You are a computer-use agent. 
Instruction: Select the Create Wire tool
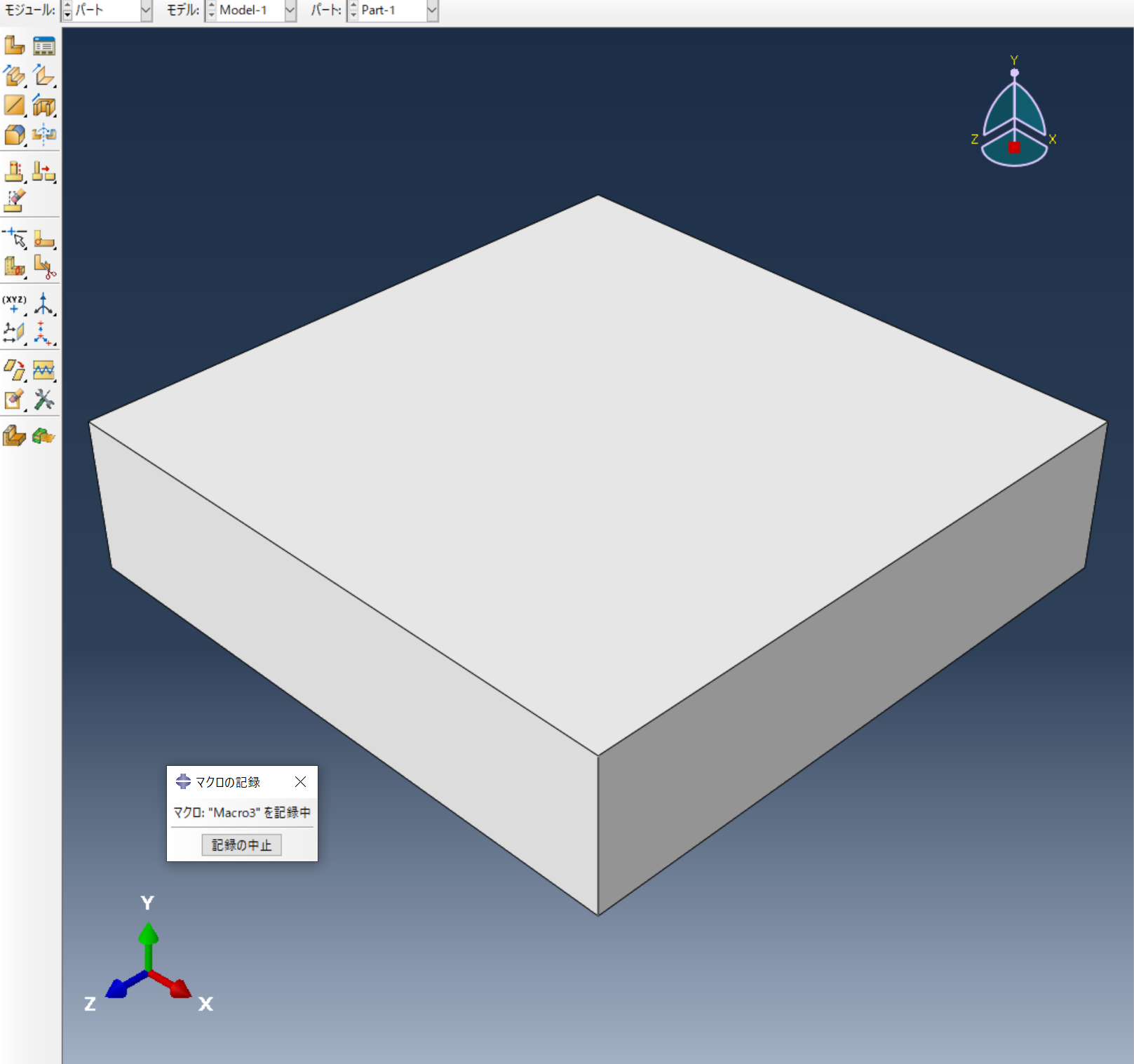pyautogui.click(x=14, y=106)
